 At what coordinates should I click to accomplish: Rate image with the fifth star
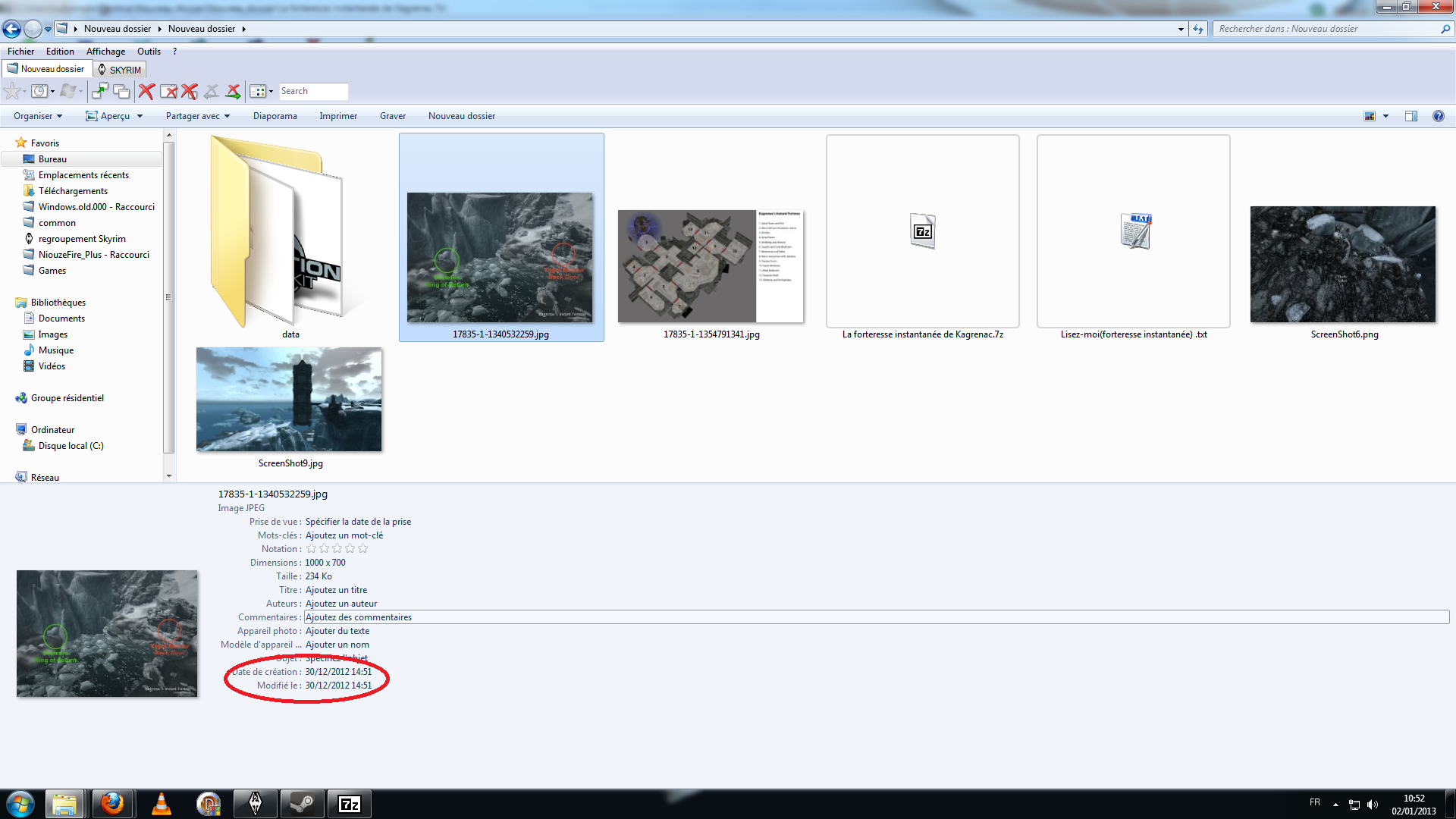click(x=362, y=548)
